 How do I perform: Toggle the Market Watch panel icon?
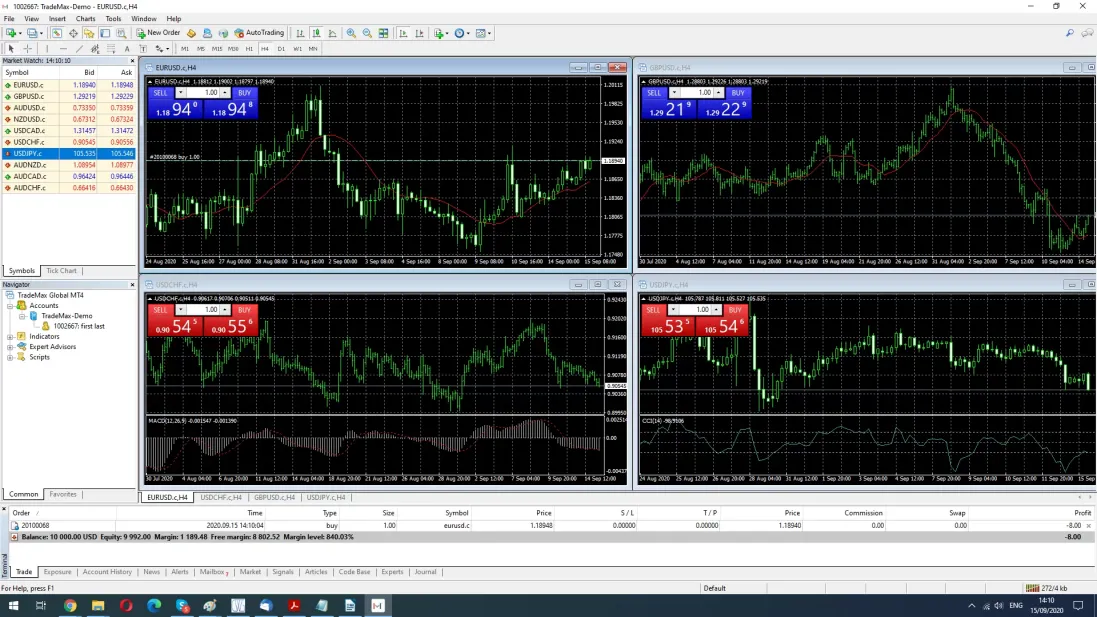tap(57, 33)
